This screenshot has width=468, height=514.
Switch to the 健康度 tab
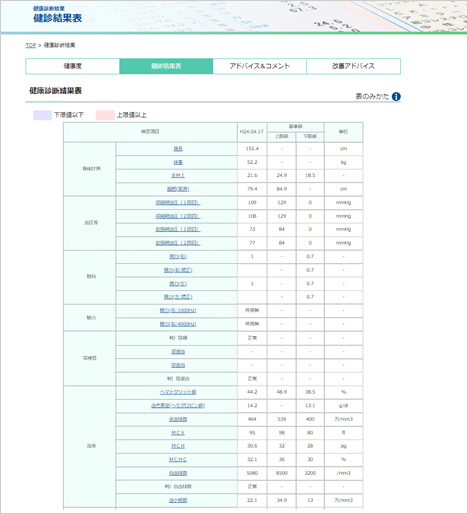[73, 66]
